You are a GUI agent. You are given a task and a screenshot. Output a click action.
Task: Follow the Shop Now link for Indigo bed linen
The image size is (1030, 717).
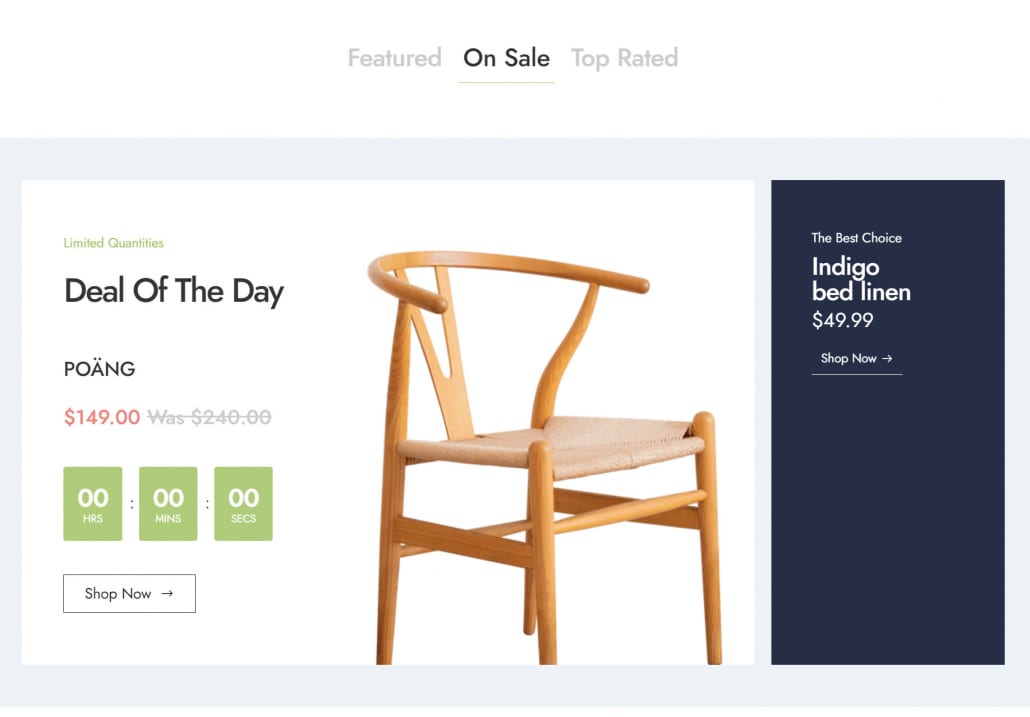click(849, 358)
